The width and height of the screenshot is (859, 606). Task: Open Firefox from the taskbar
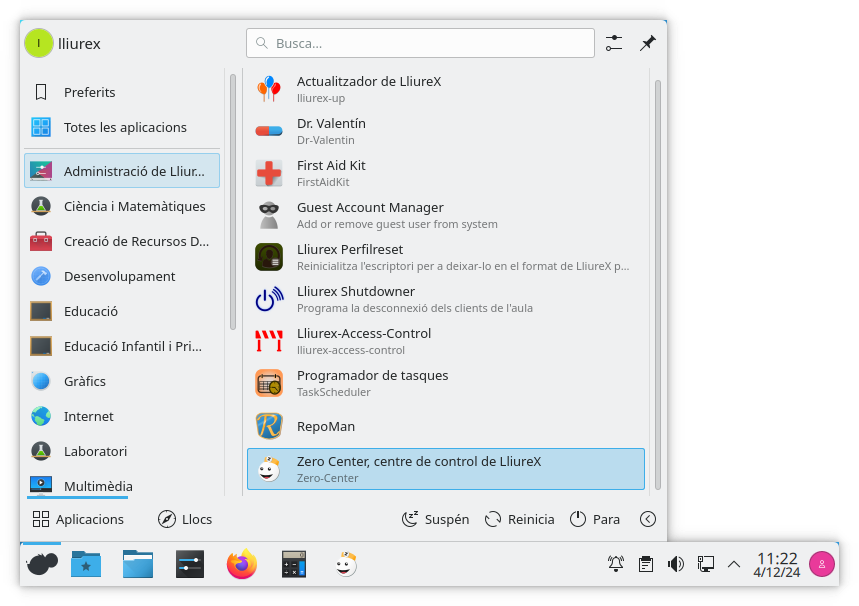click(x=241, y=565)
